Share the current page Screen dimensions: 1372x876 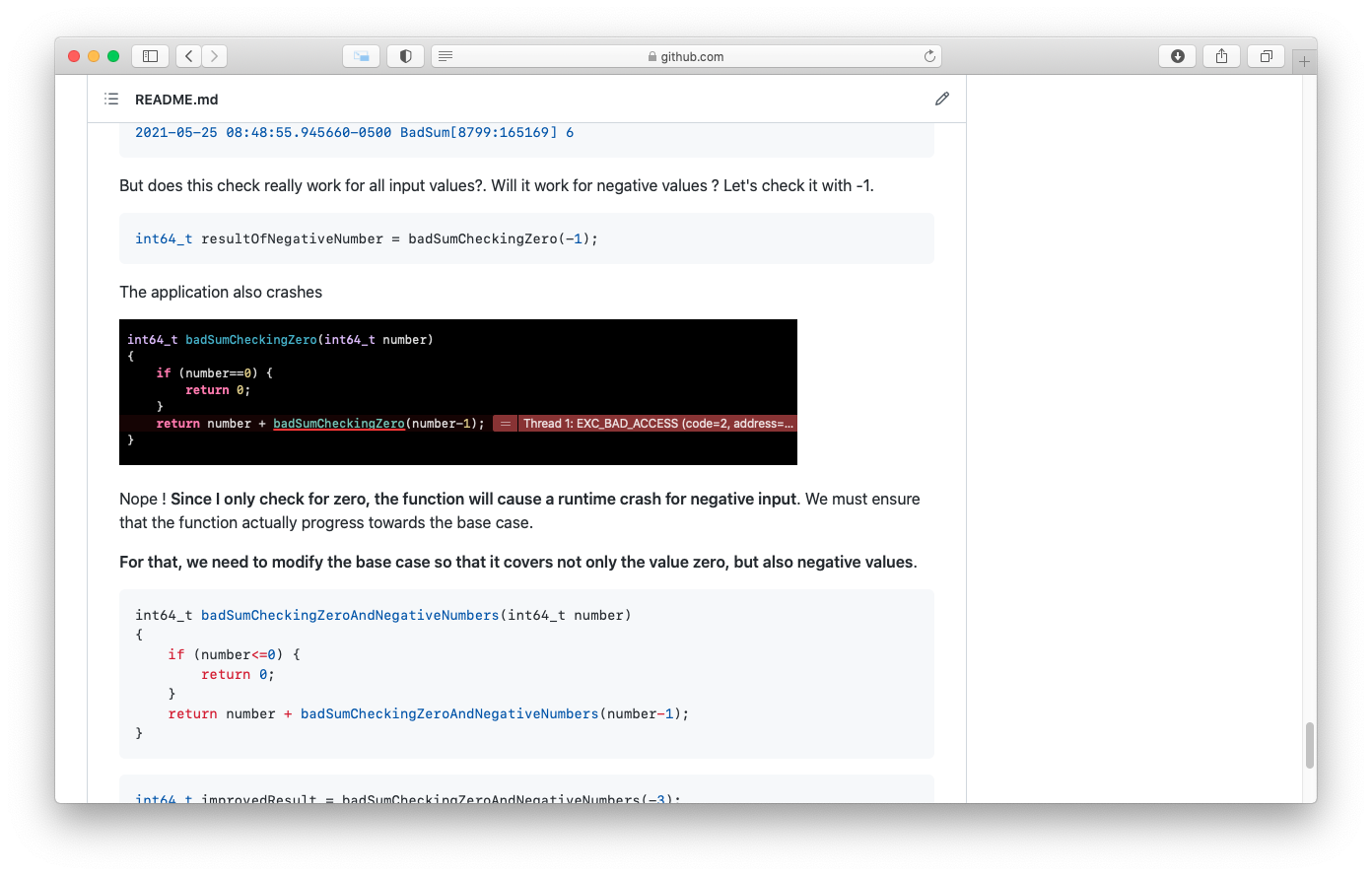click(1221, 56)
